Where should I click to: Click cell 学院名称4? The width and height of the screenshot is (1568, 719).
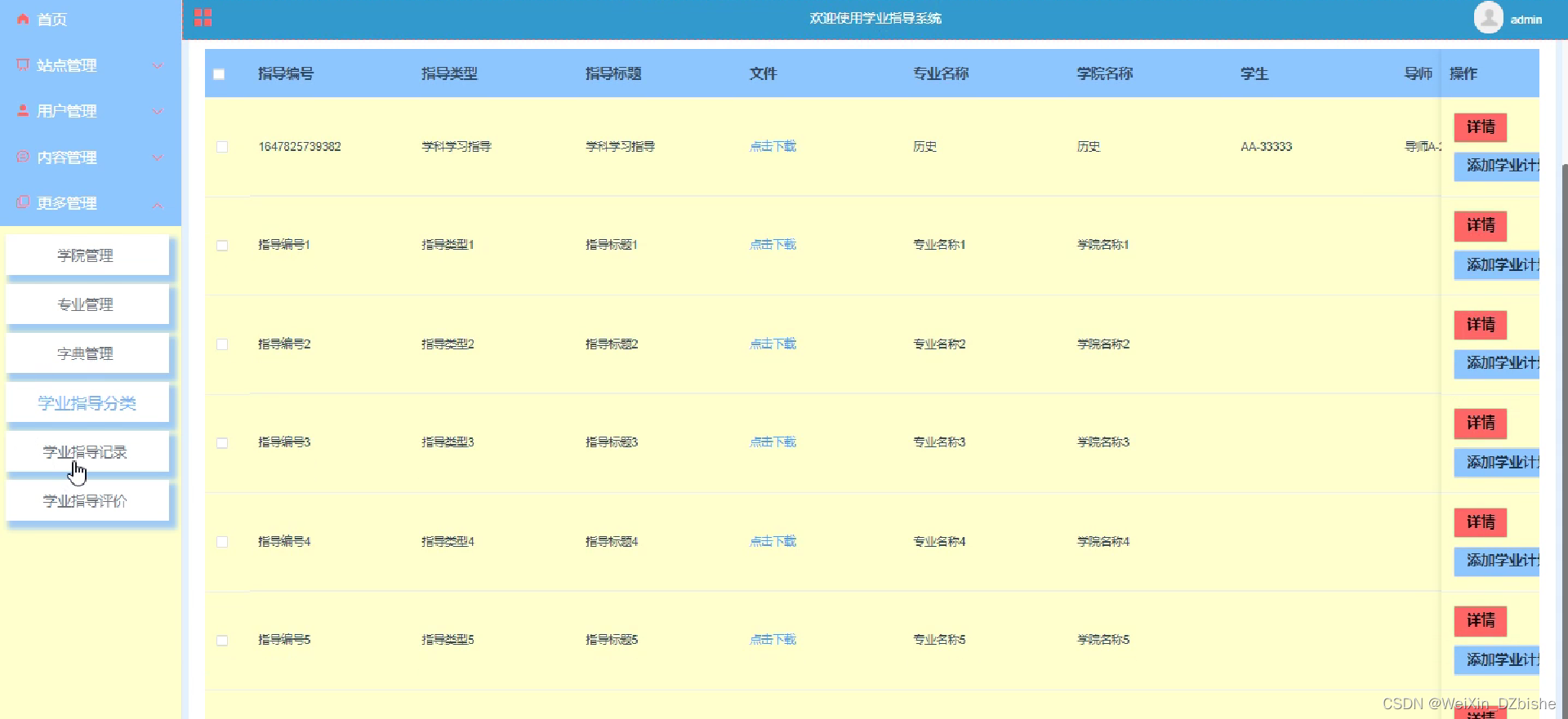click(1103, 541)
